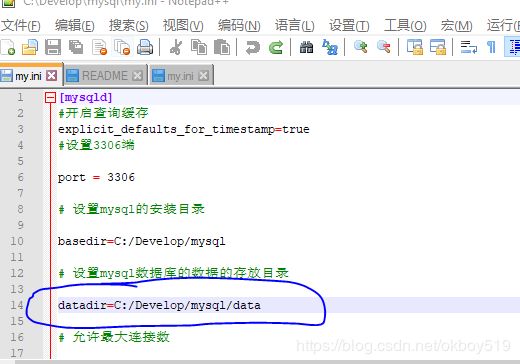This screenshot has width=520, height=364.
Task: Collapse the [mysqld] section fold marker
Action: pyautogui.click(x=50, y=98)
